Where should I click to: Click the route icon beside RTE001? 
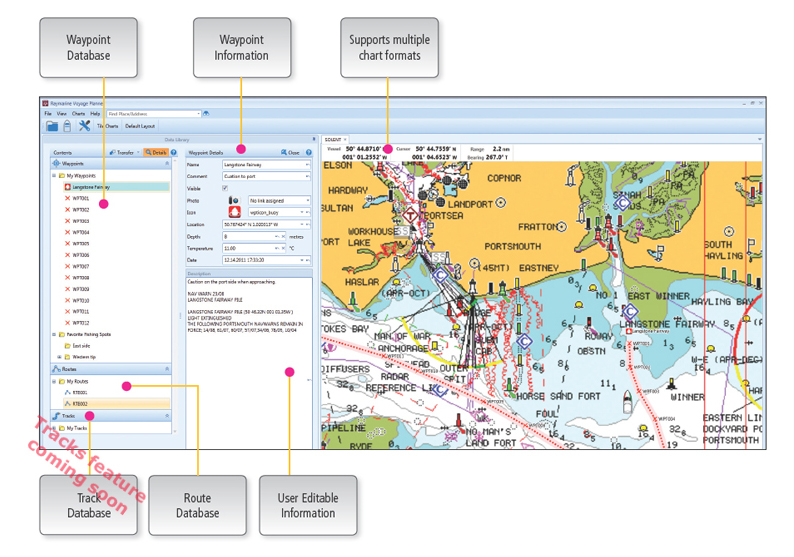pos(67,392)
